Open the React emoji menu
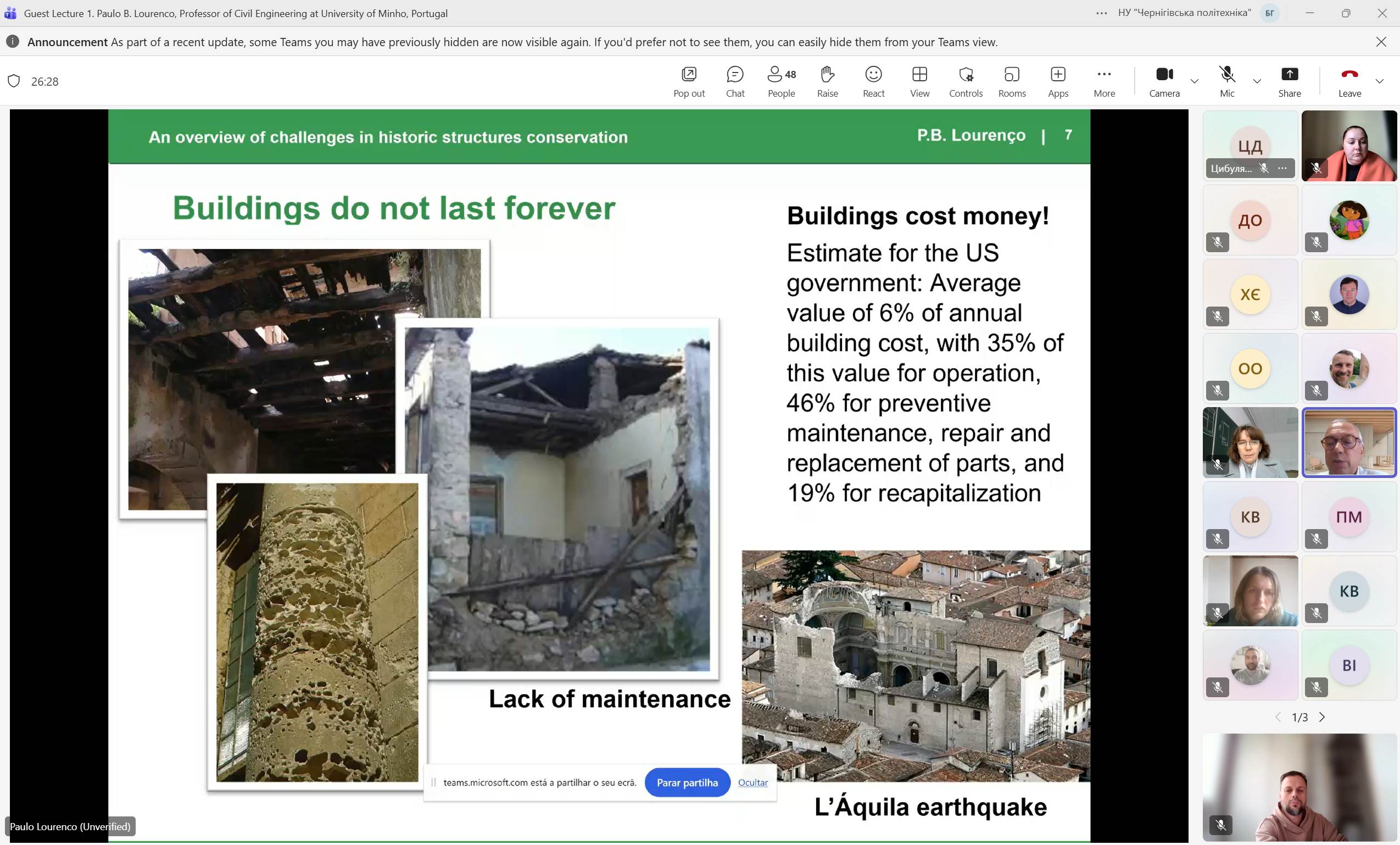 click(873, 81)
